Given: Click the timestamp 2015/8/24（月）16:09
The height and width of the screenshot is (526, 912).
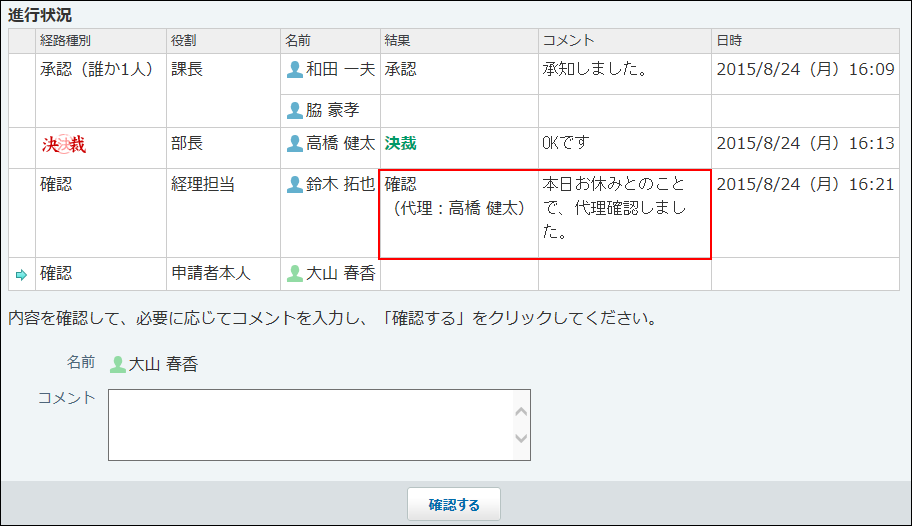Looking at the screenshot, I should click(x=806, y=69).
